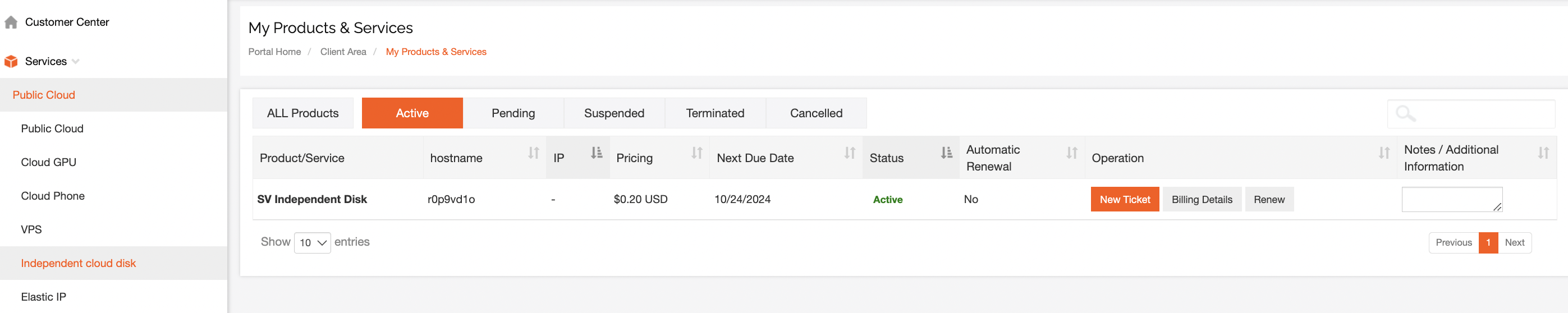
Task: Sort by the IP column icon
Action: [x=597, y=153]
